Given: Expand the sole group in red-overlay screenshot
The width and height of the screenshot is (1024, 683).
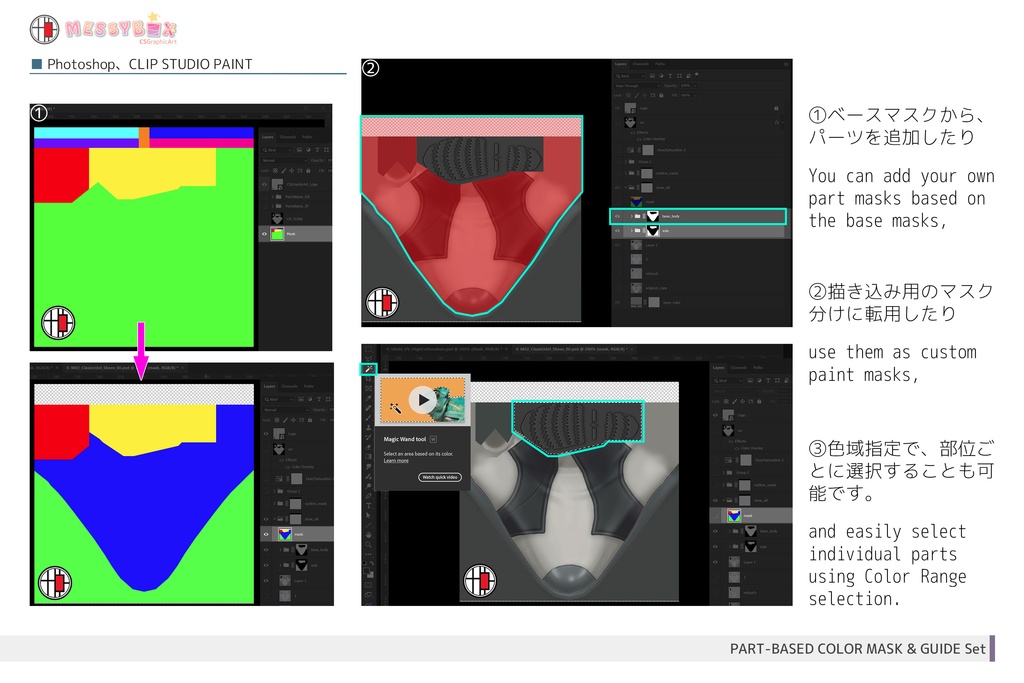Looking at the screenshot, I should 632,230.
